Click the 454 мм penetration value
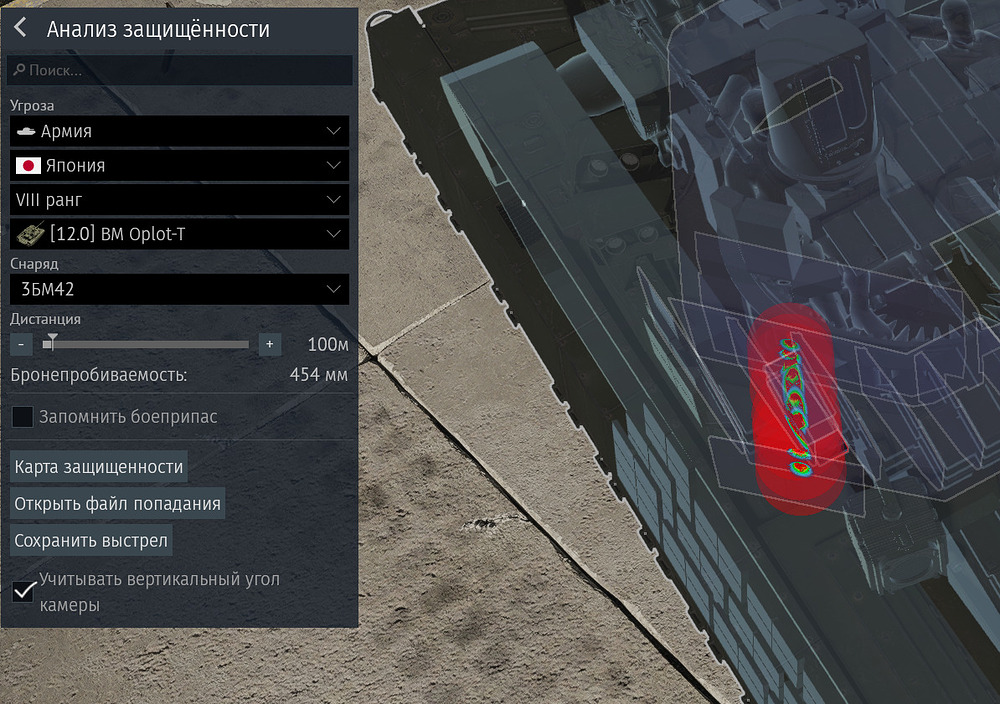 click(319, 375)
